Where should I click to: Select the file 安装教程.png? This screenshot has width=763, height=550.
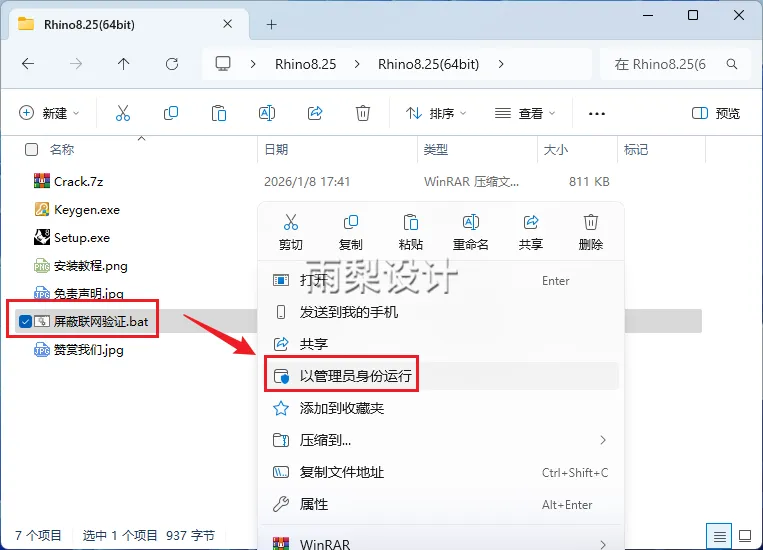[91, 266]
